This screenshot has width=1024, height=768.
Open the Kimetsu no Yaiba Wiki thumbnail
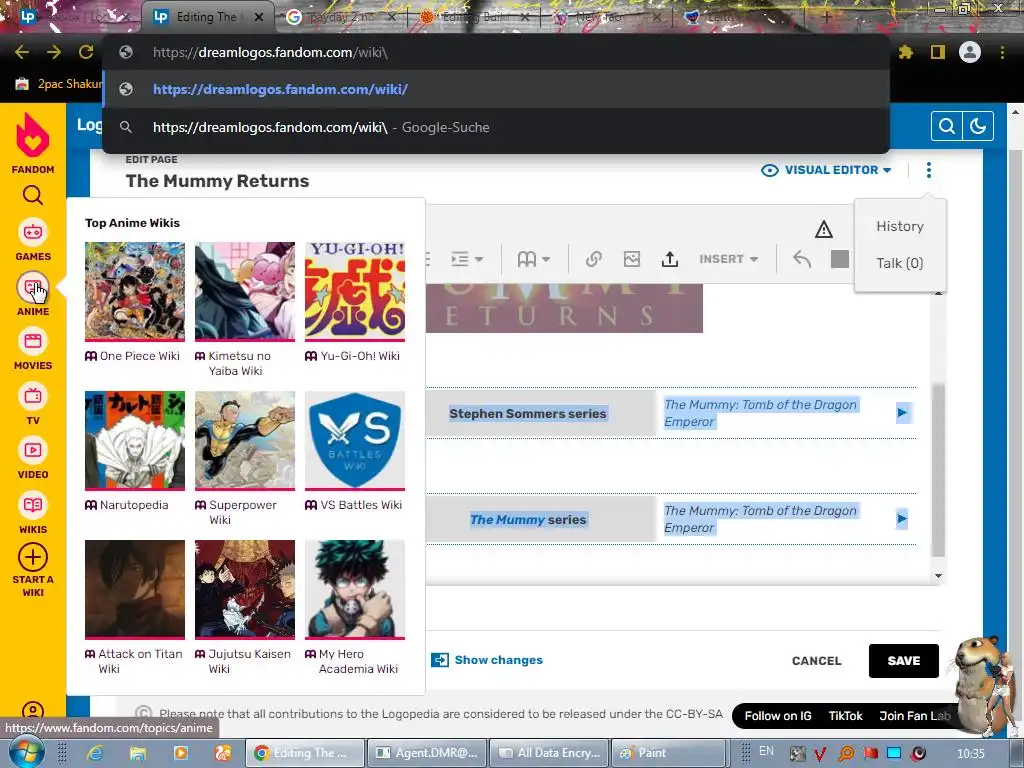point(245,291)
